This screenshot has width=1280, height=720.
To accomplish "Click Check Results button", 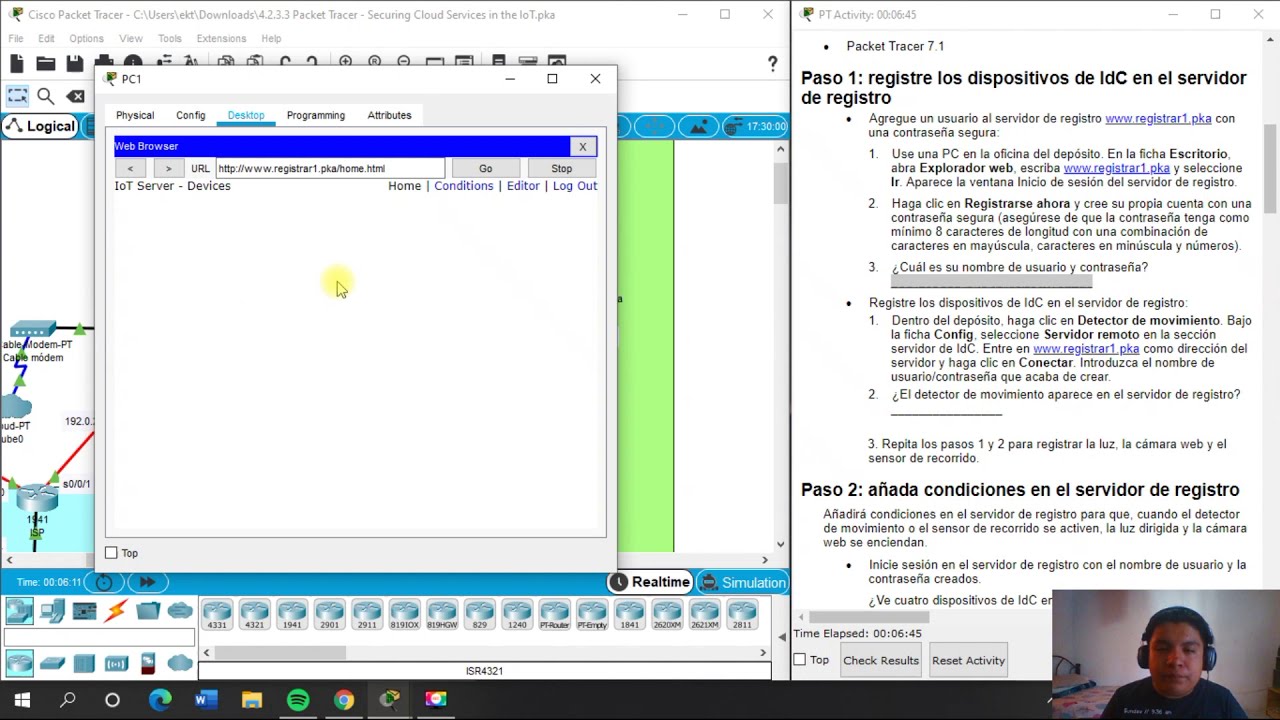I will click(880, 660).
